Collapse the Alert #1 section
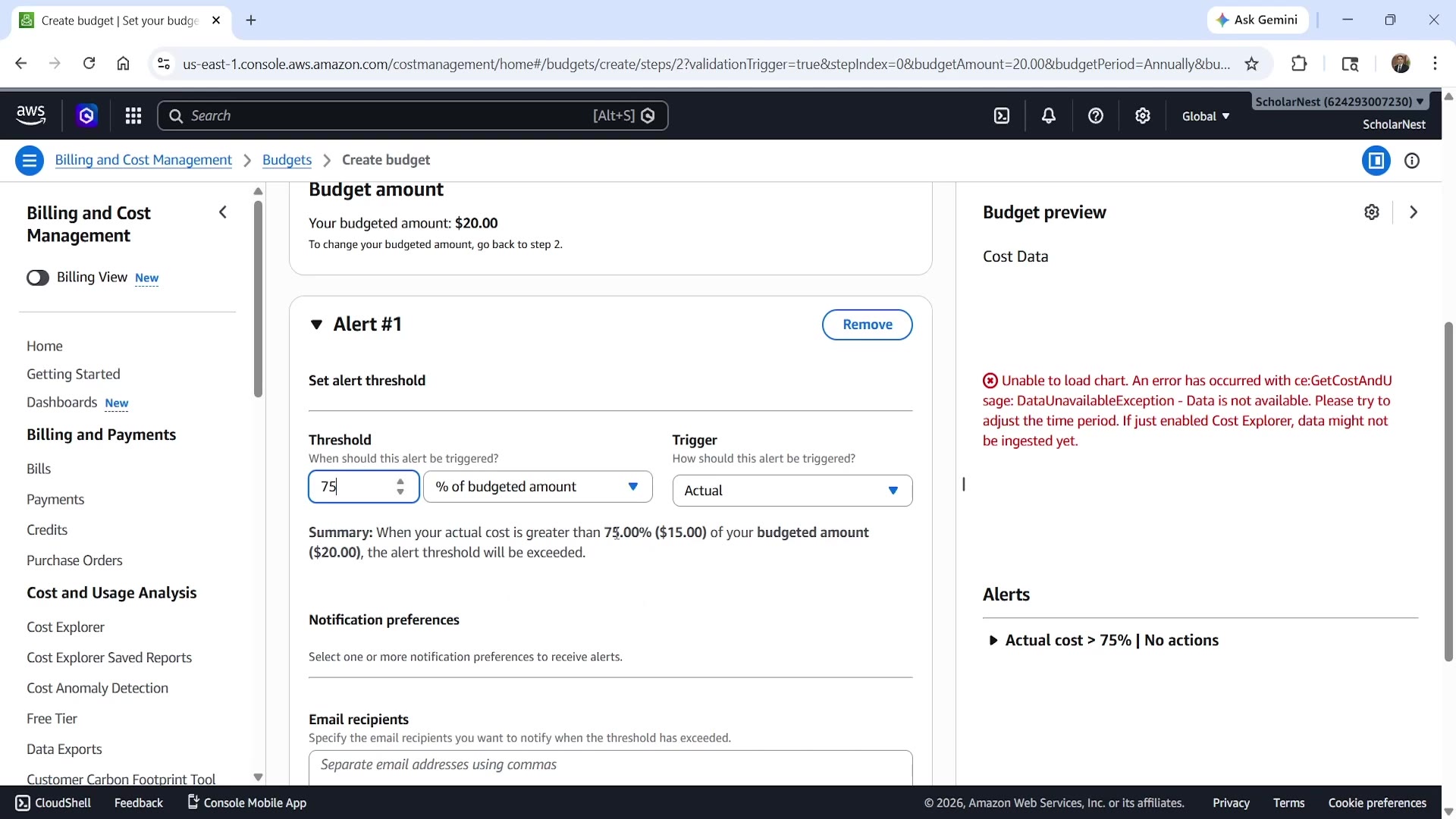 [x=316, y=325]
